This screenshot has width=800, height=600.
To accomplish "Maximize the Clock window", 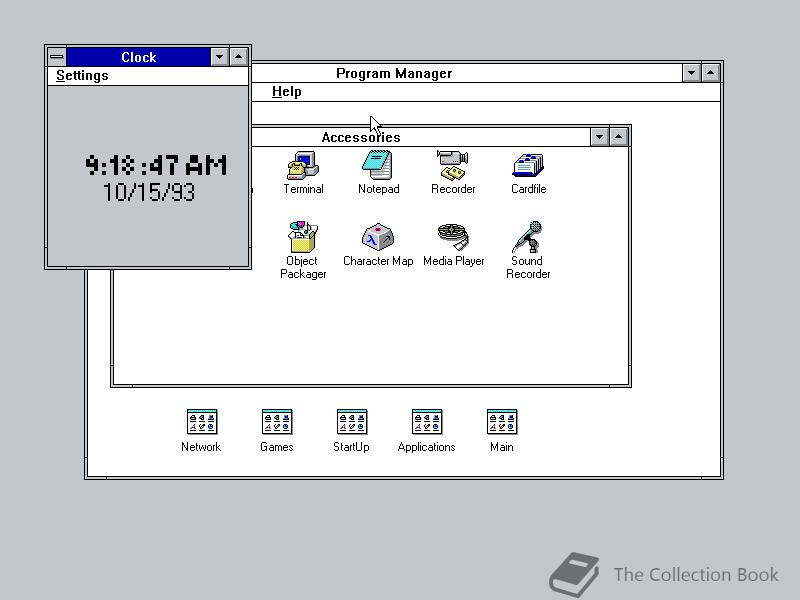I will point(238,57).
